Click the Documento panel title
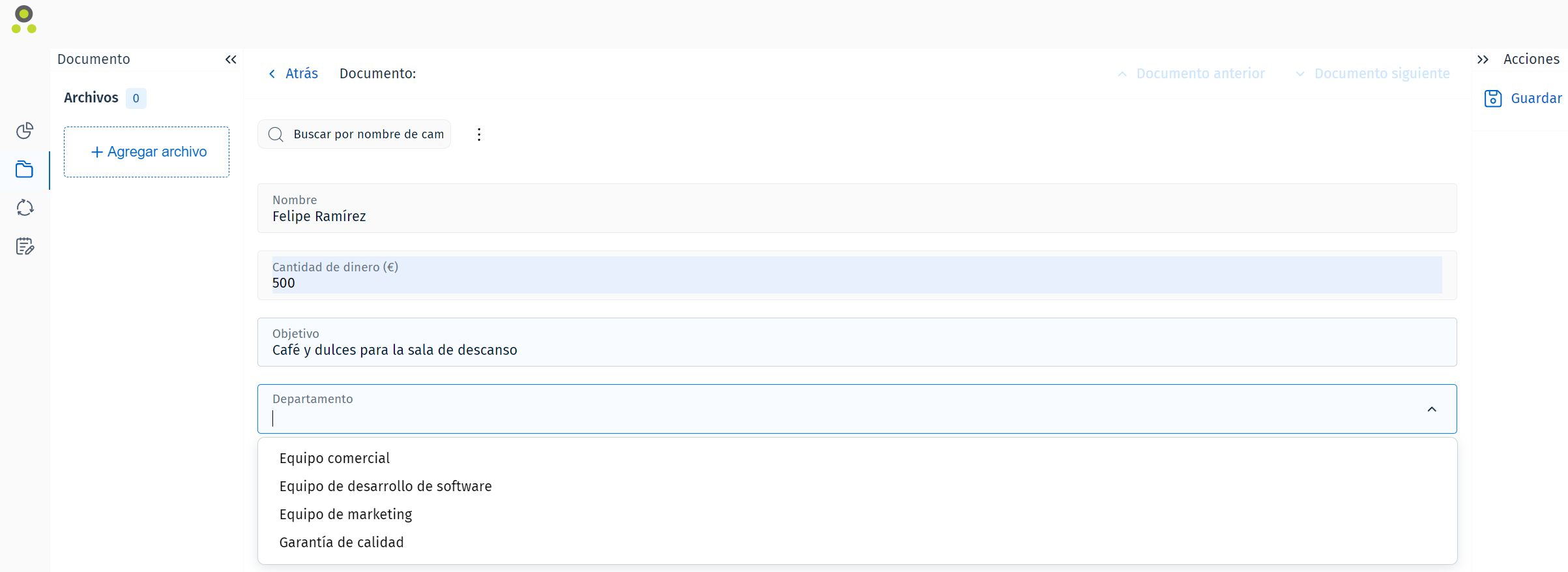The height and width of the screenshot is (572, 1568). pos(94,59)
